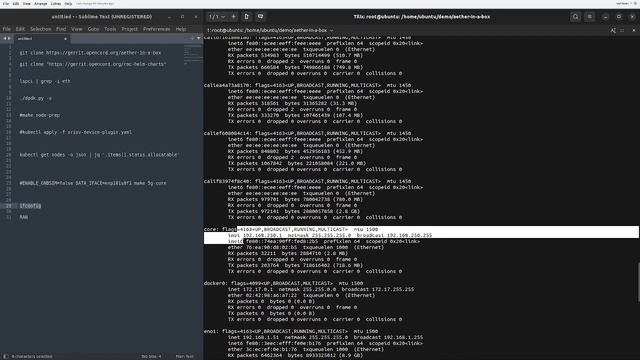This screenshot has height=360, width=640.
Task: Click the lspci | grep -i eth line
Action: pyautogui.click(x=45, y=81)
